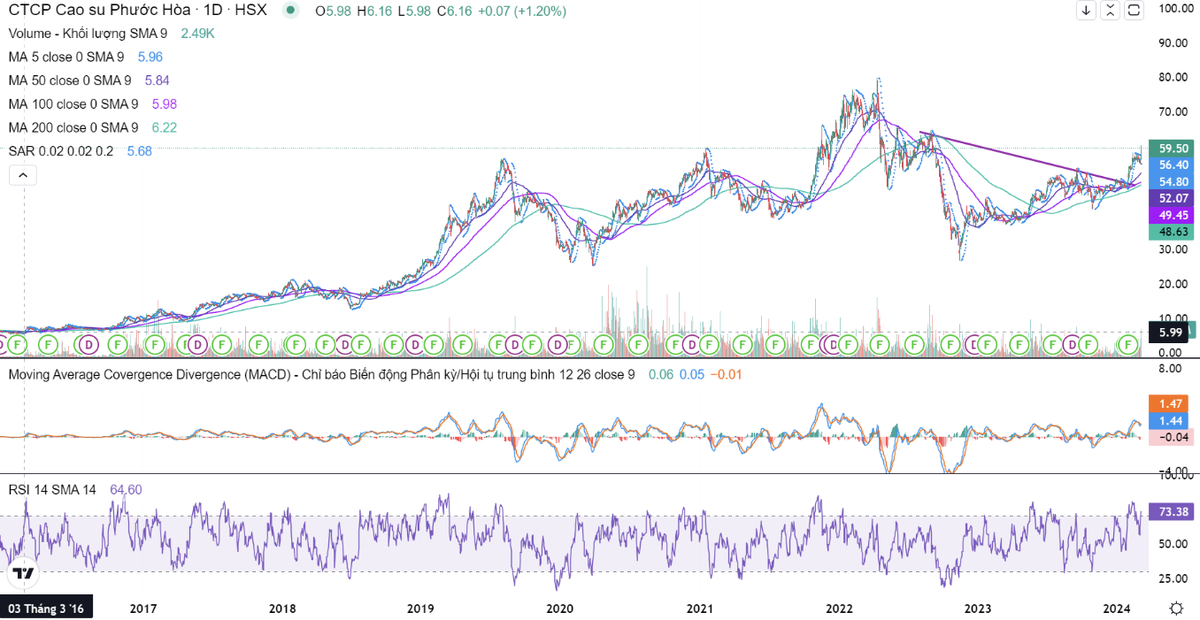This screenshot has width=1200, height=620.
Task: Select the MA 5 indicator legend
Action: (x=65, y=57)
